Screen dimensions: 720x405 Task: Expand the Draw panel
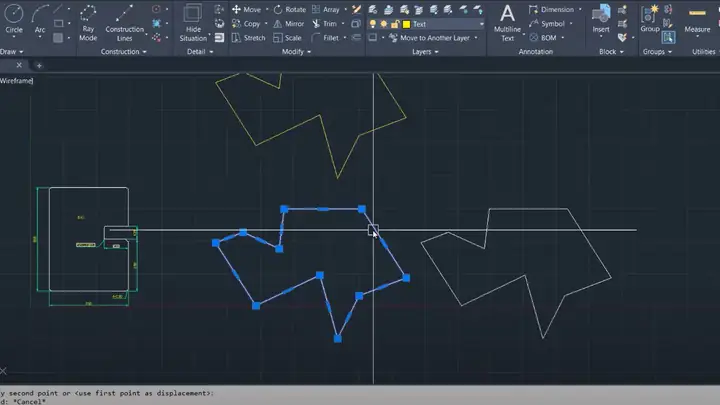click(x=11, y=51)
